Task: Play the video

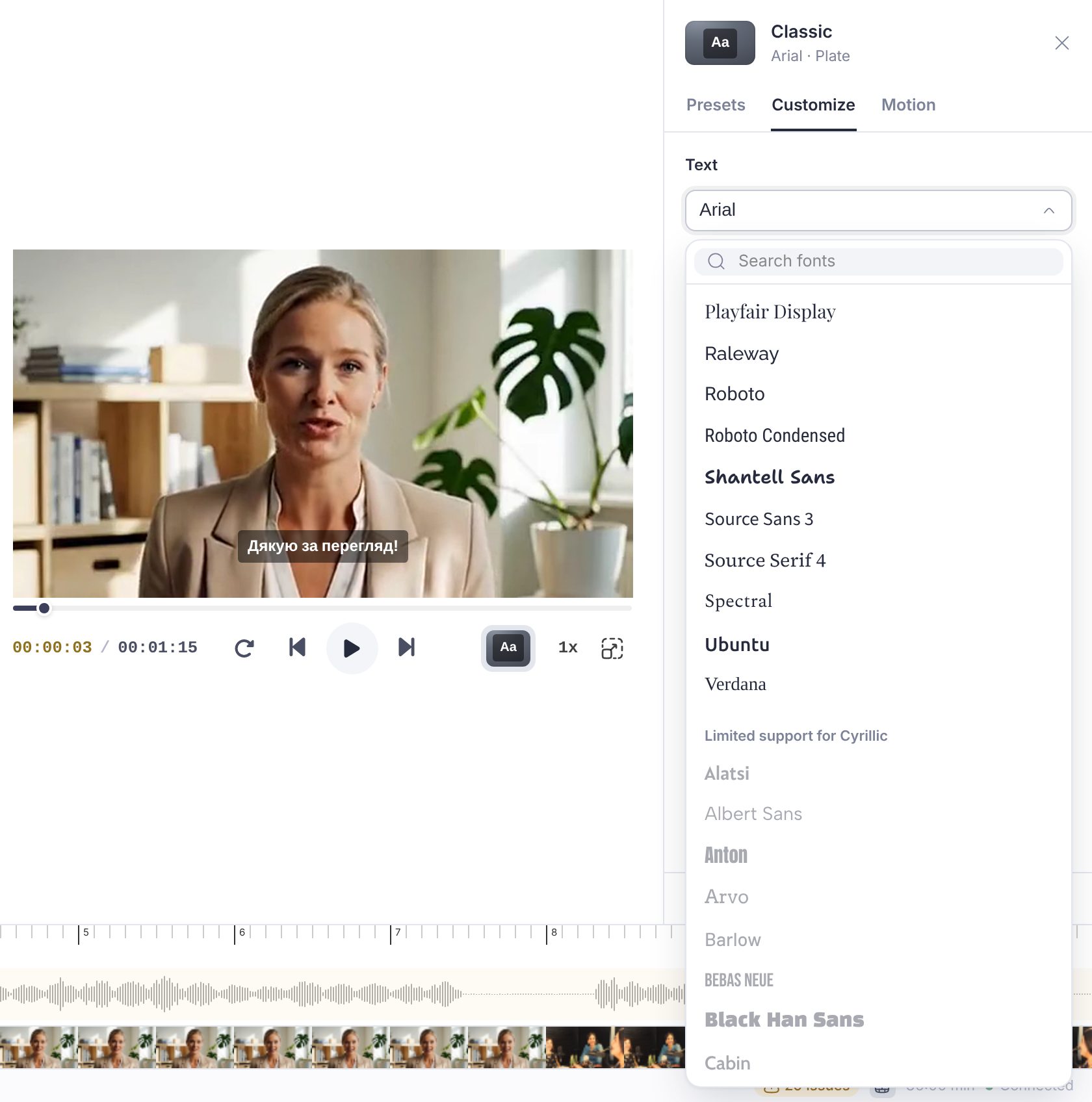Action: click(x=352, y=648)
